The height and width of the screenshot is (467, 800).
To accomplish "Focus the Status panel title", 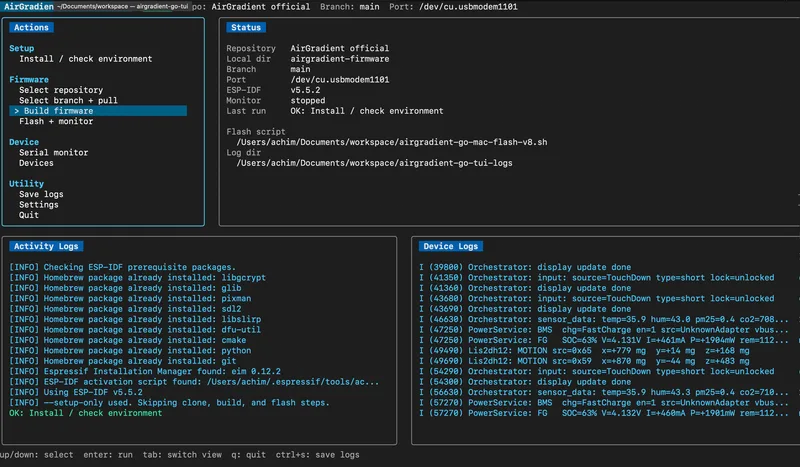I will tap(246, 28).
